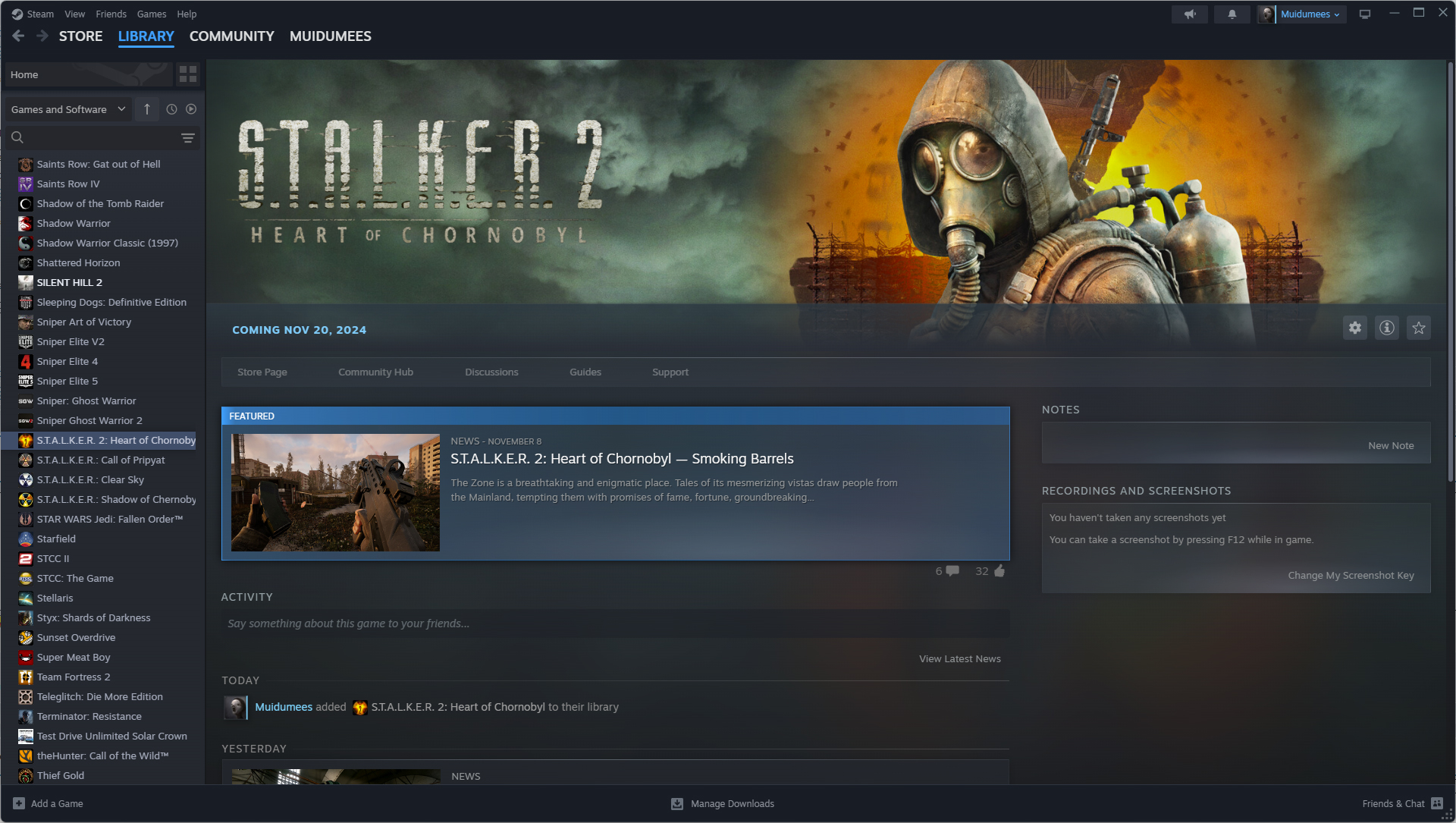Image resolution: width=1456 pixels, height=823 pixels.
Task: Click the Manage Downloads icon
Action: click(x=677, y=803)
